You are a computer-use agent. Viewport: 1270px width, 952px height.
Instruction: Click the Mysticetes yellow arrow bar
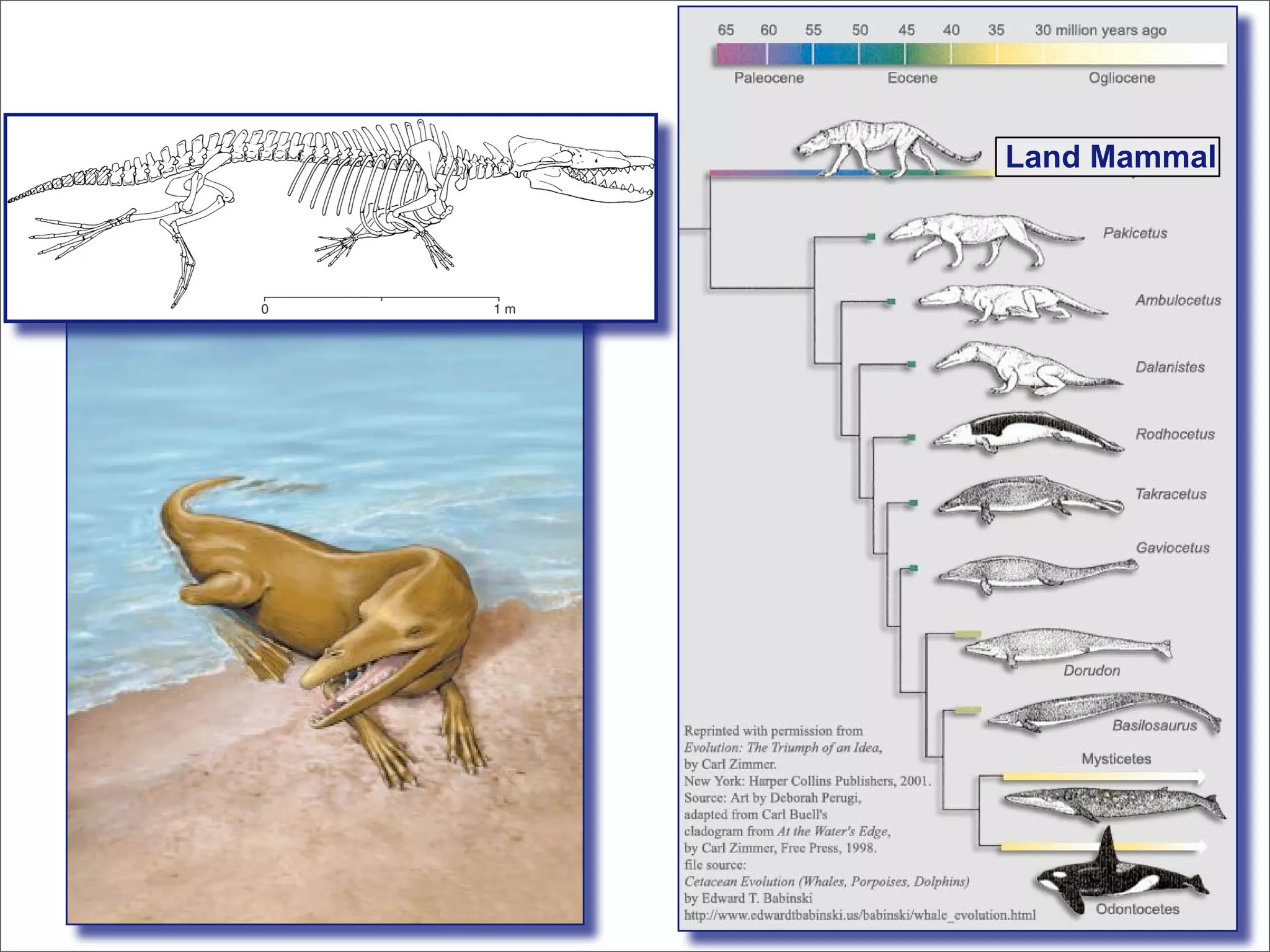(x=1103, y=776)
